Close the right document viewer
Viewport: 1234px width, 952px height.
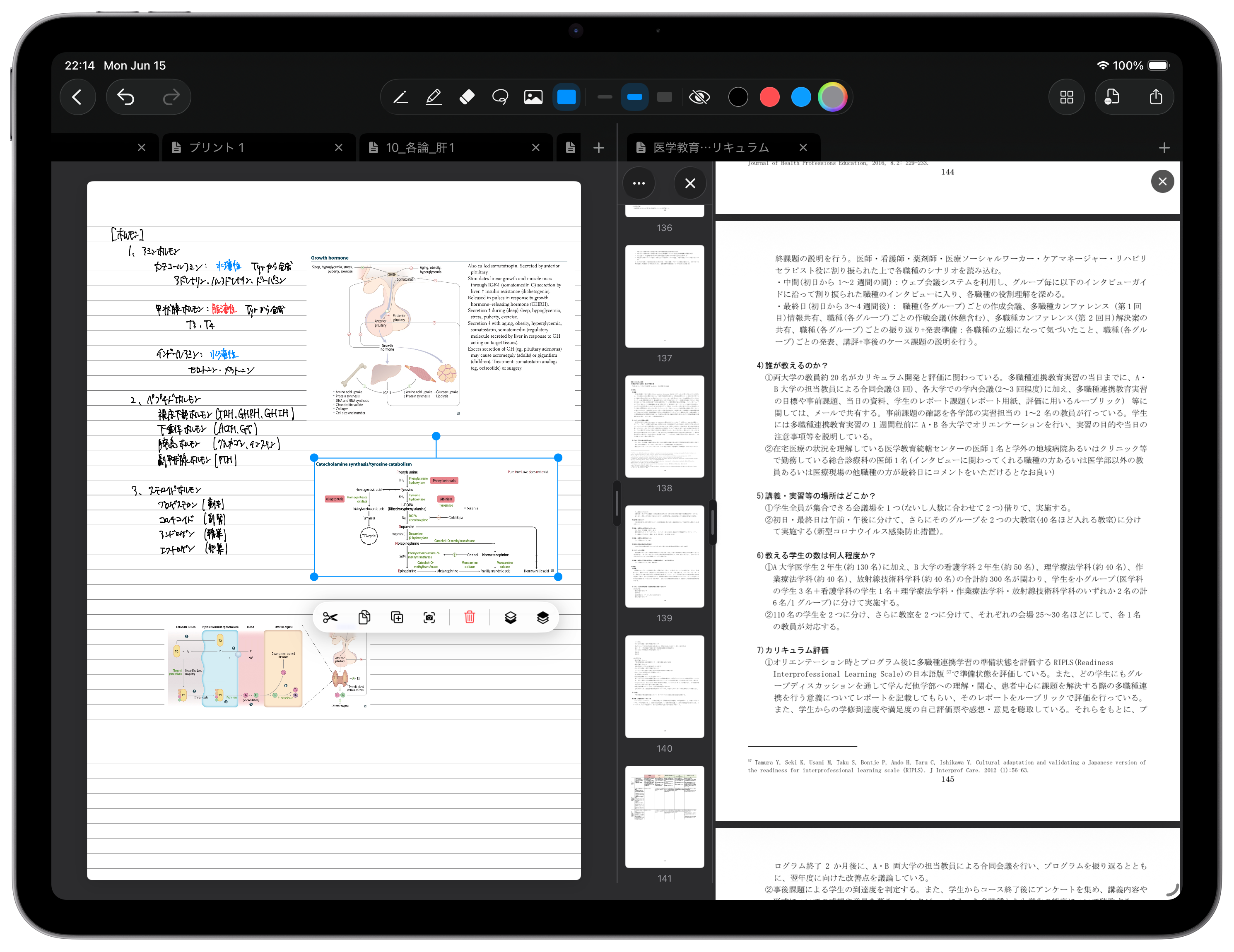(x=1162, y=181)
